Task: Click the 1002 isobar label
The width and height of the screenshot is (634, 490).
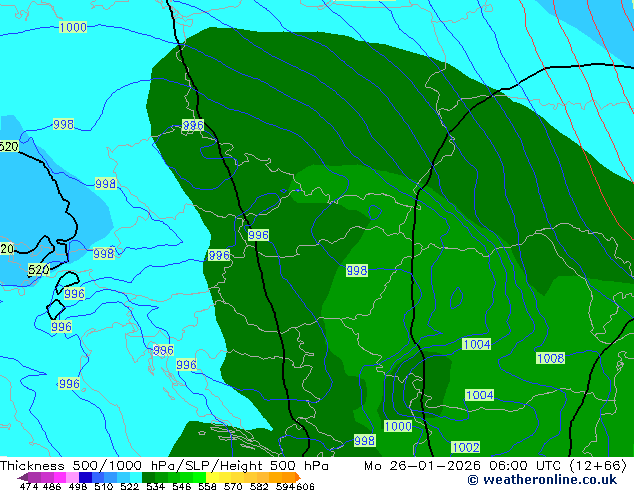Action: pos(466,448)
